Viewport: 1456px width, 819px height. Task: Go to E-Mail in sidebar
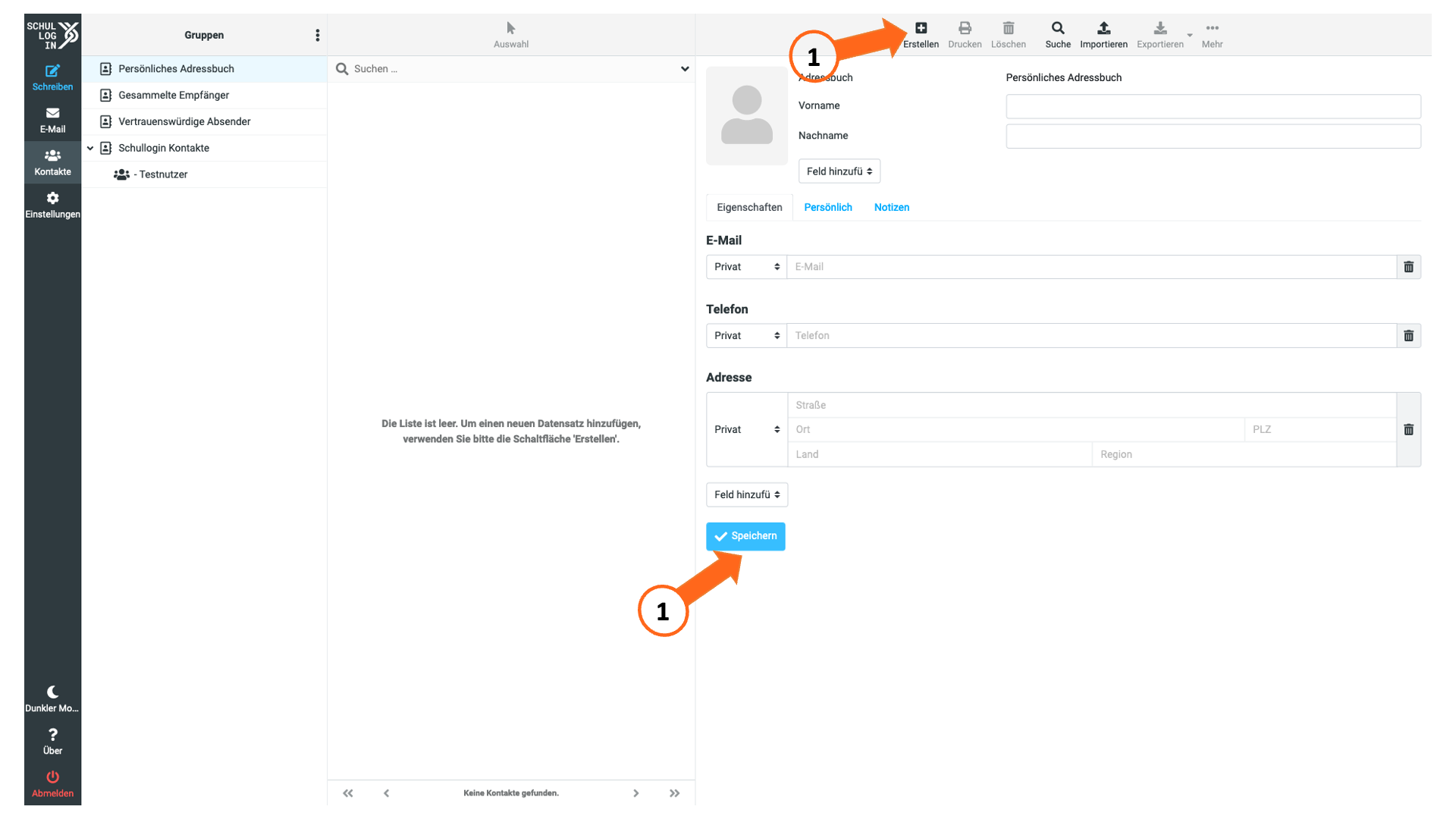[x=52, y=120]
